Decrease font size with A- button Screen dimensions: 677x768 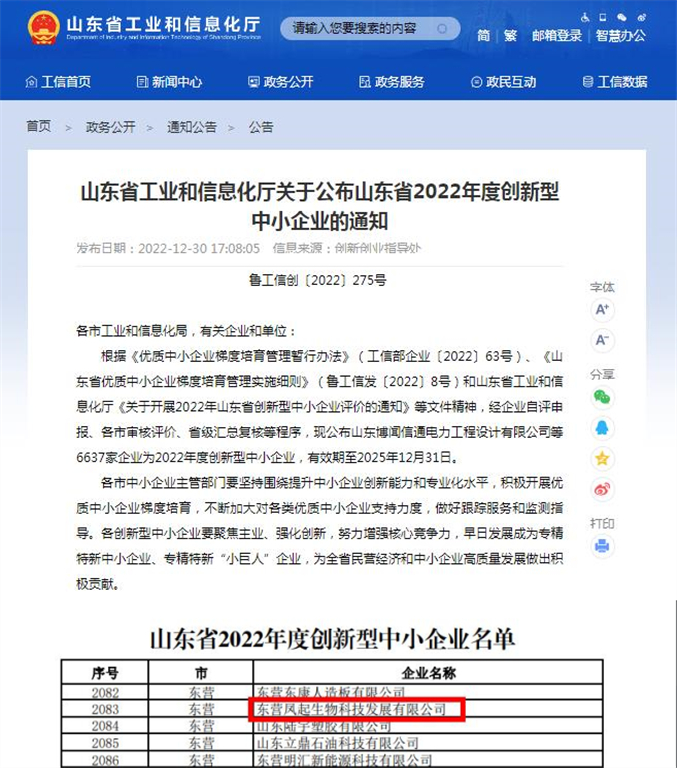pyautogui.click(x=602, y=340)
